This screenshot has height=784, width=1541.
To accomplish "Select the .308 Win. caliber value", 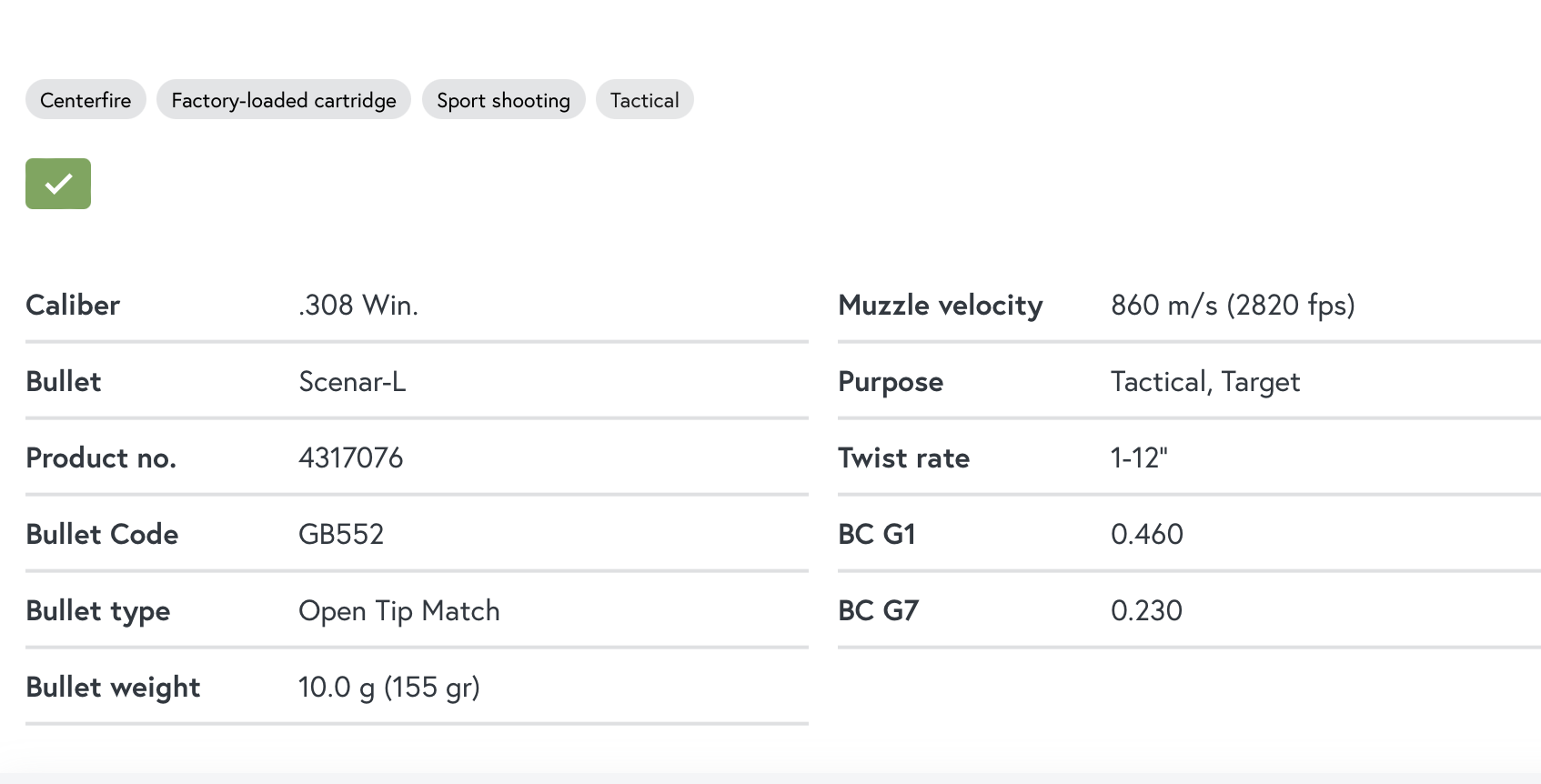I will pyautogui.click(x=358, y=305).
